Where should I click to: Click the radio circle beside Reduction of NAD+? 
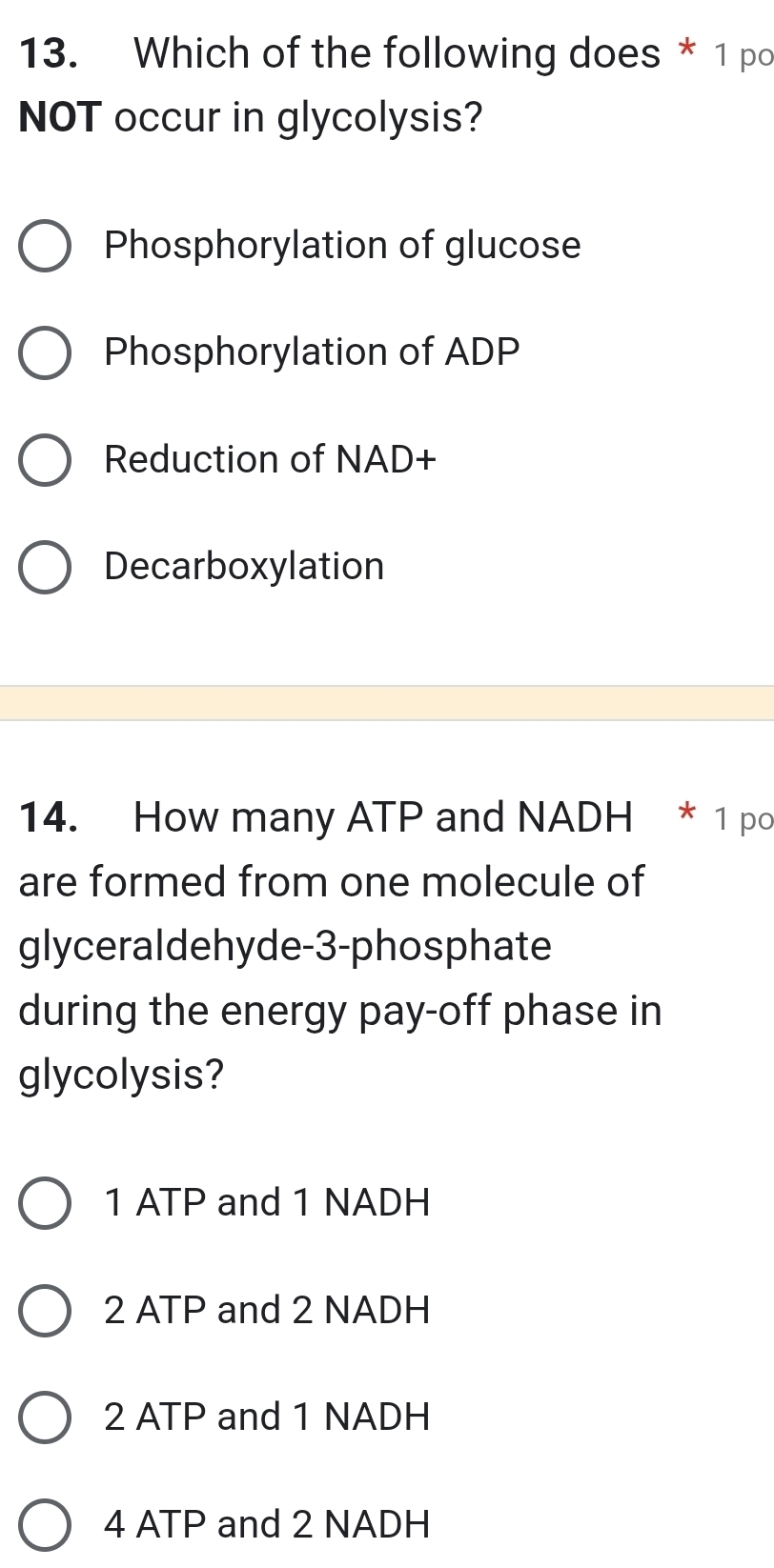pyautogui.click(x=44, y=459)
